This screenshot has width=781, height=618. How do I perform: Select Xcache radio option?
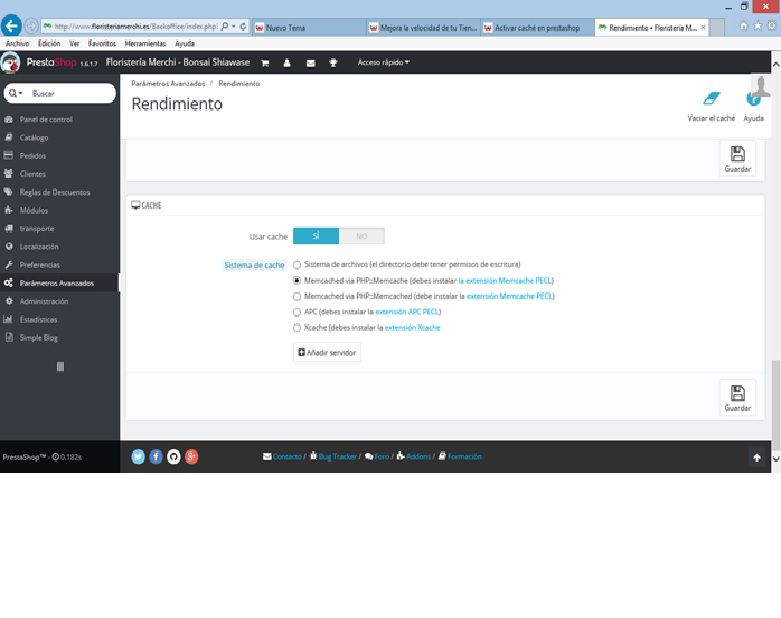(x=297, y=328)
